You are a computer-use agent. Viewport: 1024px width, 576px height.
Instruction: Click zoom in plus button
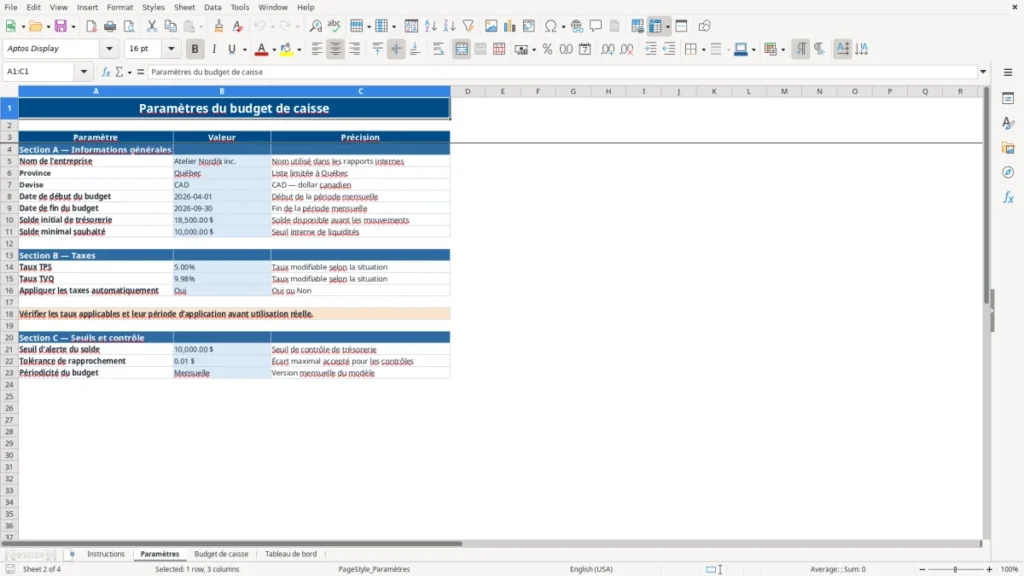pos(989,569)
